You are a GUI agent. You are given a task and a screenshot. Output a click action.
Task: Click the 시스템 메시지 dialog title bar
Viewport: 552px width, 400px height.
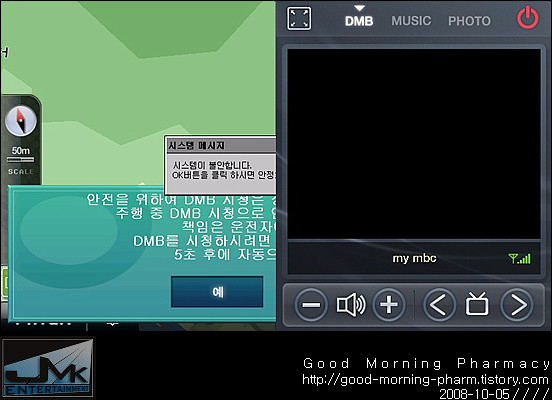[221, 145]
